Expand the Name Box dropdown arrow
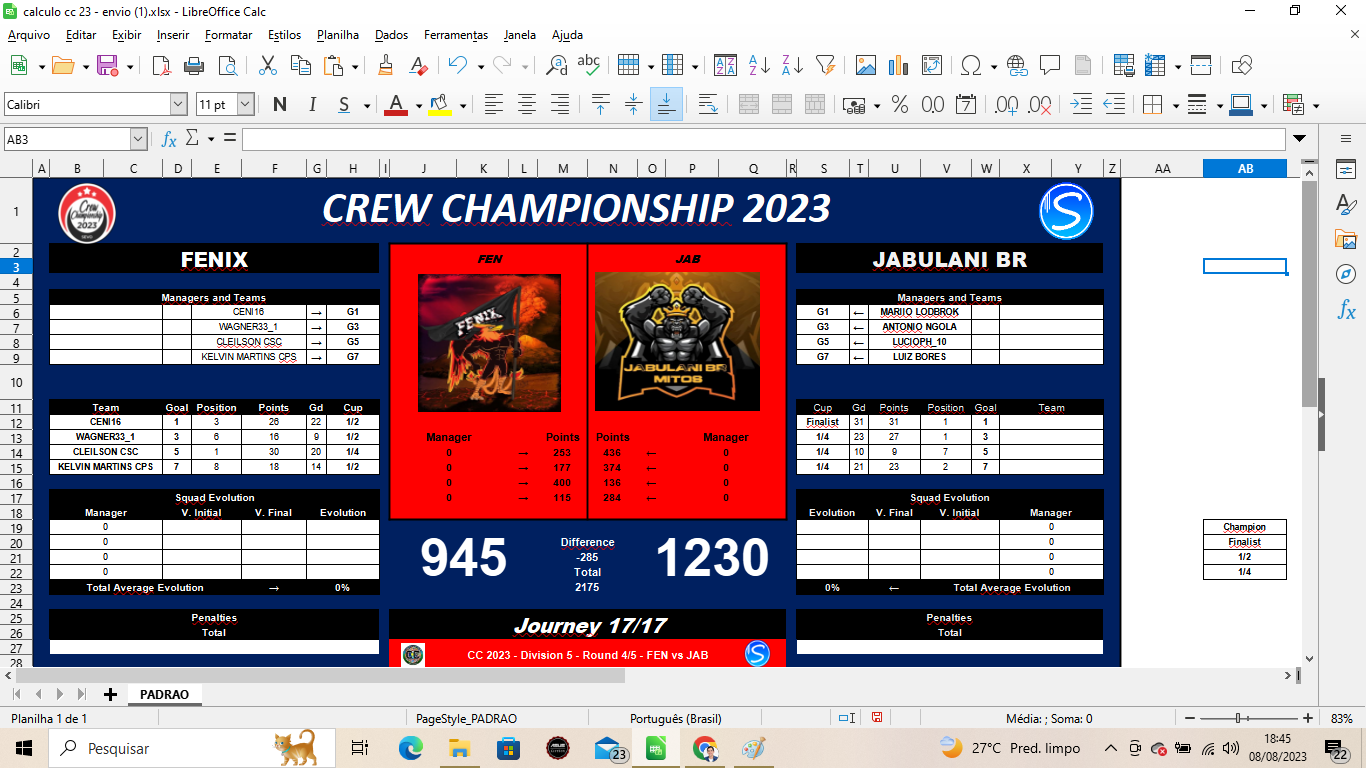 point(138,139)
